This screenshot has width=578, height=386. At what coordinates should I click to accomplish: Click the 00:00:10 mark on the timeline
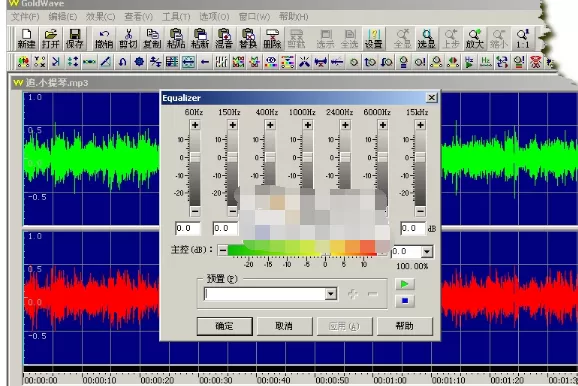[99, 380]
